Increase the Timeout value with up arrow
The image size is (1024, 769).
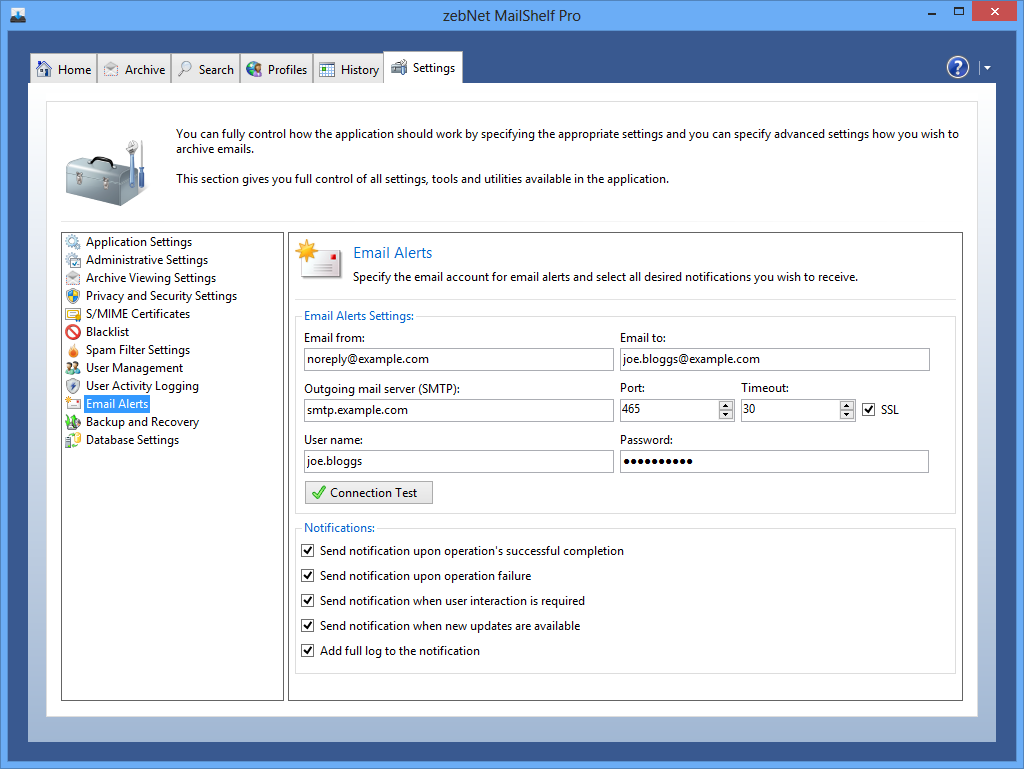click(847, 405)
